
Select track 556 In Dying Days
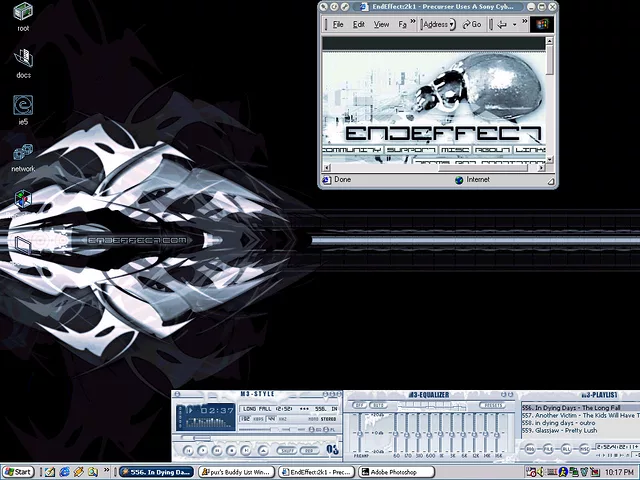point(580,408)
